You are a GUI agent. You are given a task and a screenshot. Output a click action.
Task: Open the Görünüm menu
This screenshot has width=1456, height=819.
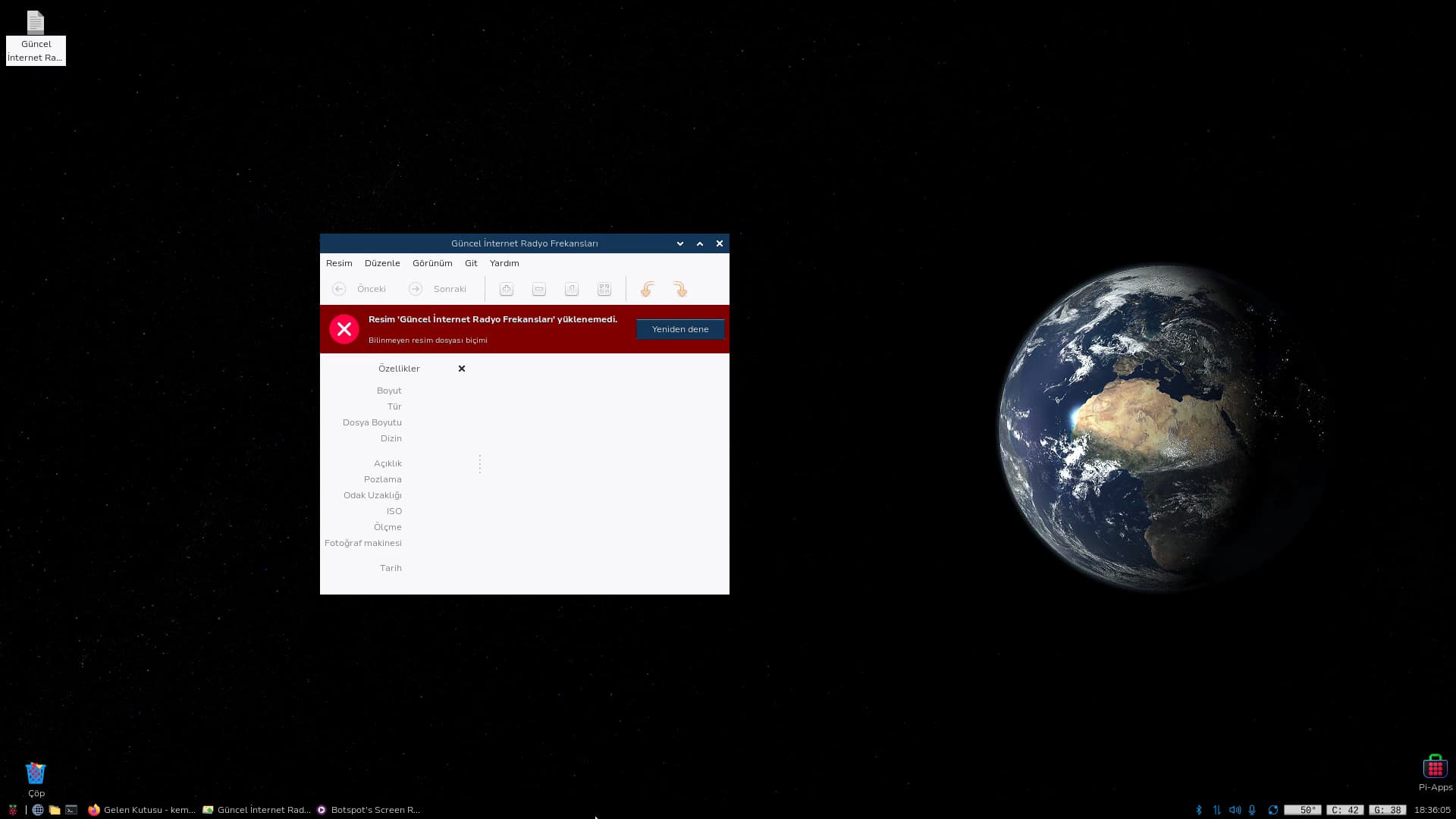432,263
